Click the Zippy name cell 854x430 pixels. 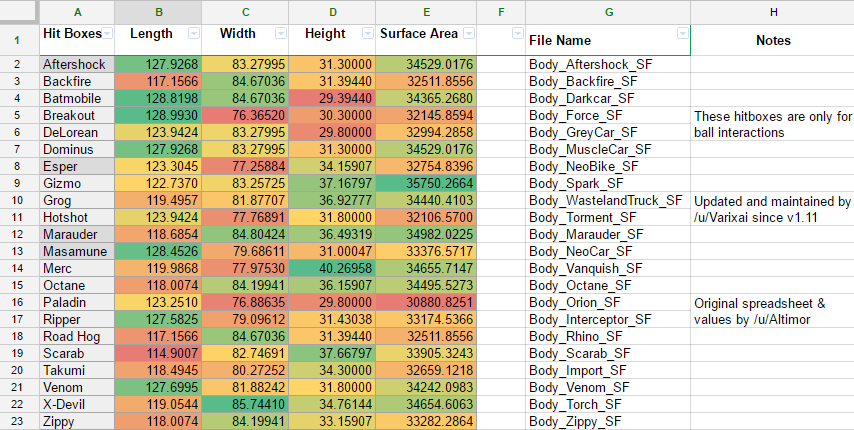[77, 421]
